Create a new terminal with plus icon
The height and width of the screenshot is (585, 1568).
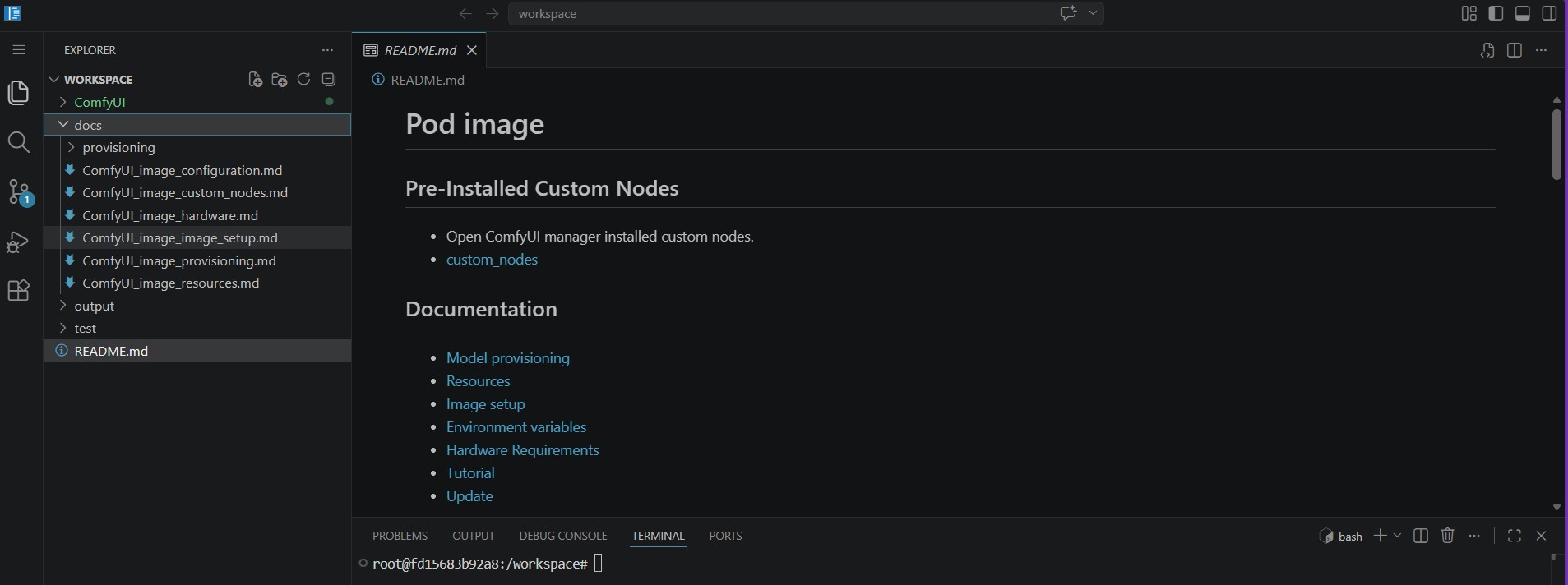(x=1380, y=536)
